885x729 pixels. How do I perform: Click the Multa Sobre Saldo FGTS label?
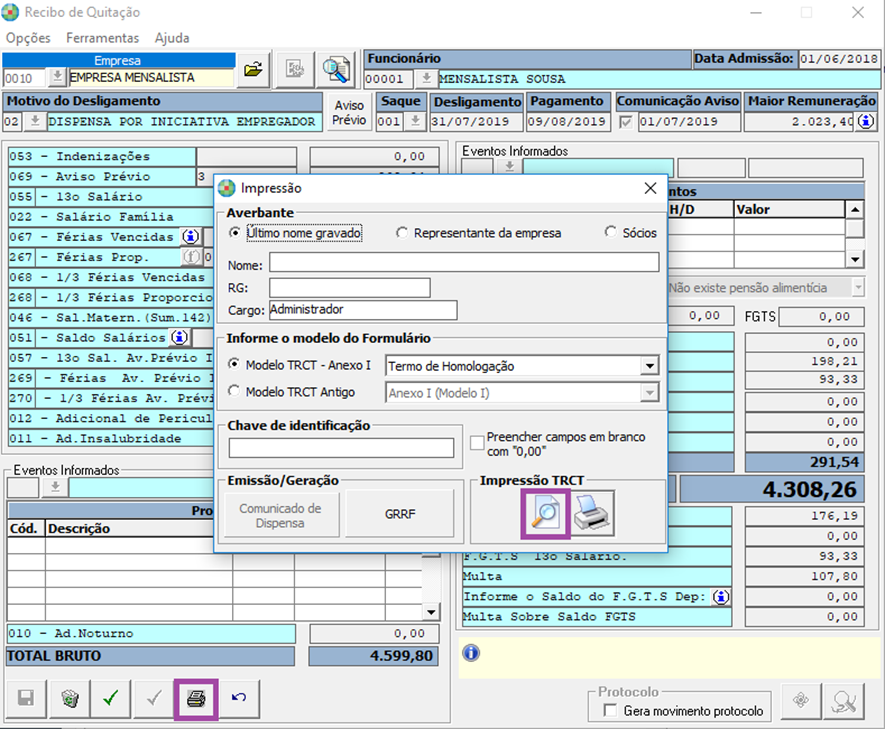pyautogui.click(x=597, y=617)
